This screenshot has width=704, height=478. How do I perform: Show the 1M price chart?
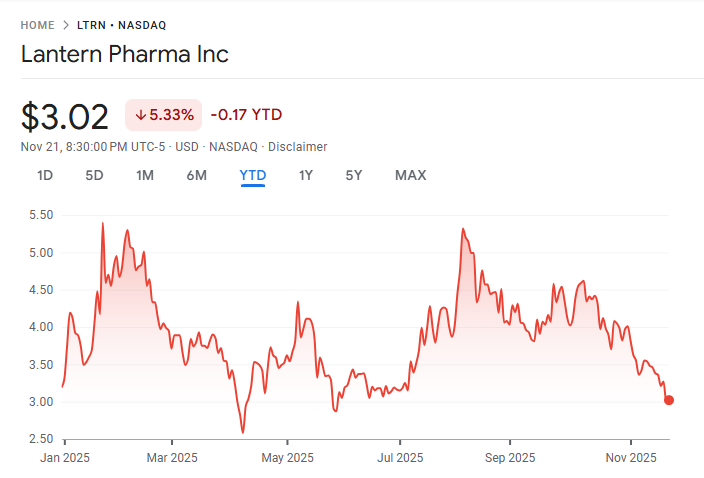pos(145,175)
